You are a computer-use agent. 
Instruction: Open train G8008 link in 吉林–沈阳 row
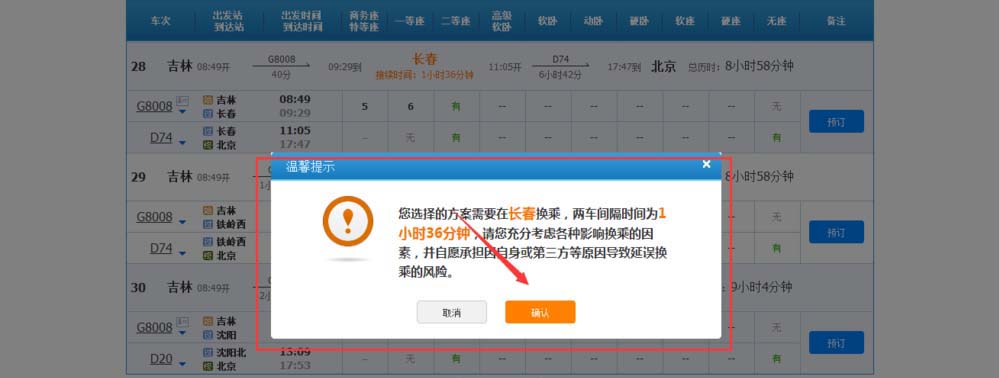pyautogui.click(x=154, y=328)
